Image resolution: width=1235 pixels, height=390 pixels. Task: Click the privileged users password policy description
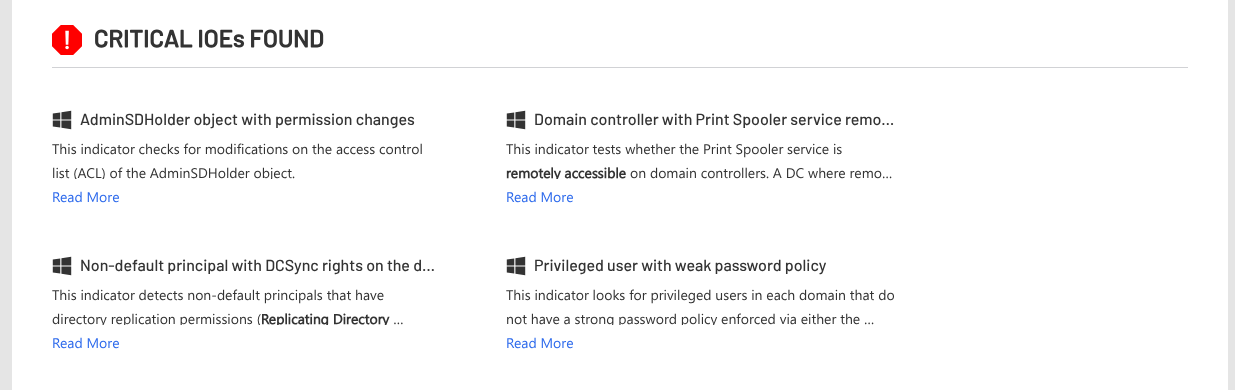point(700,308)
